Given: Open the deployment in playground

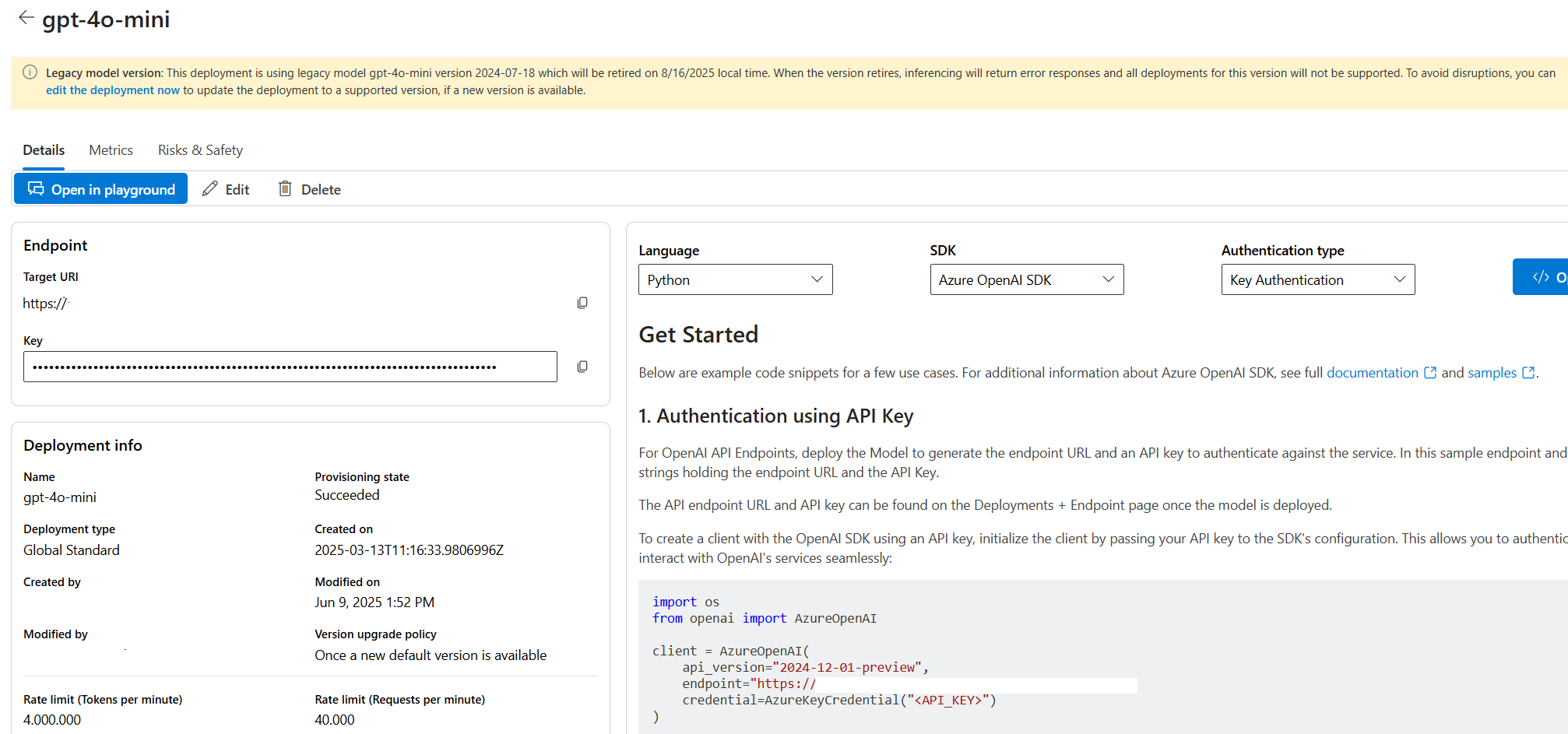Looking at the screenshot, I should (101, 189).
